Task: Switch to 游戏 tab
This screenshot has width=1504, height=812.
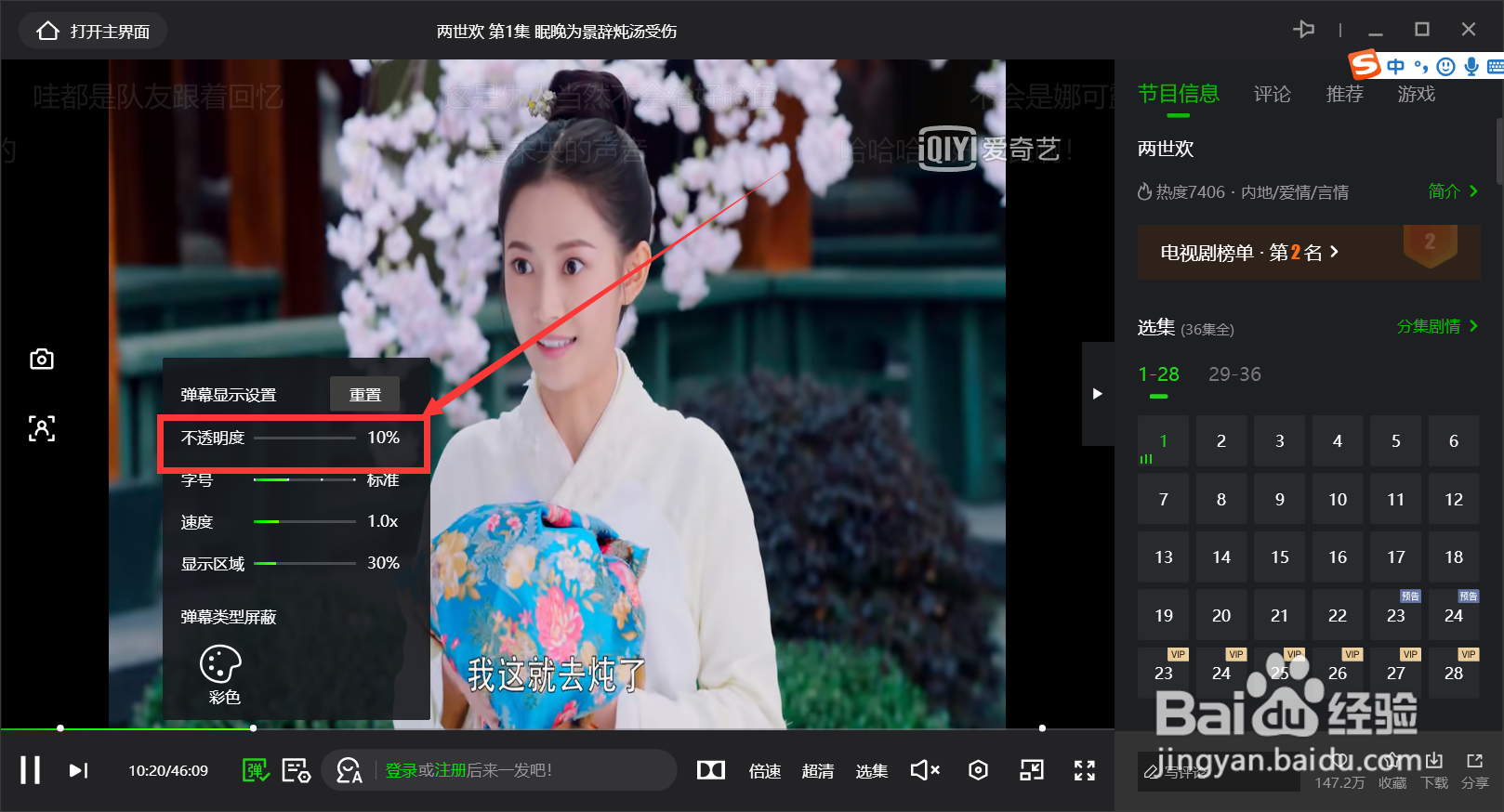Action: [x=1416, y=94]
